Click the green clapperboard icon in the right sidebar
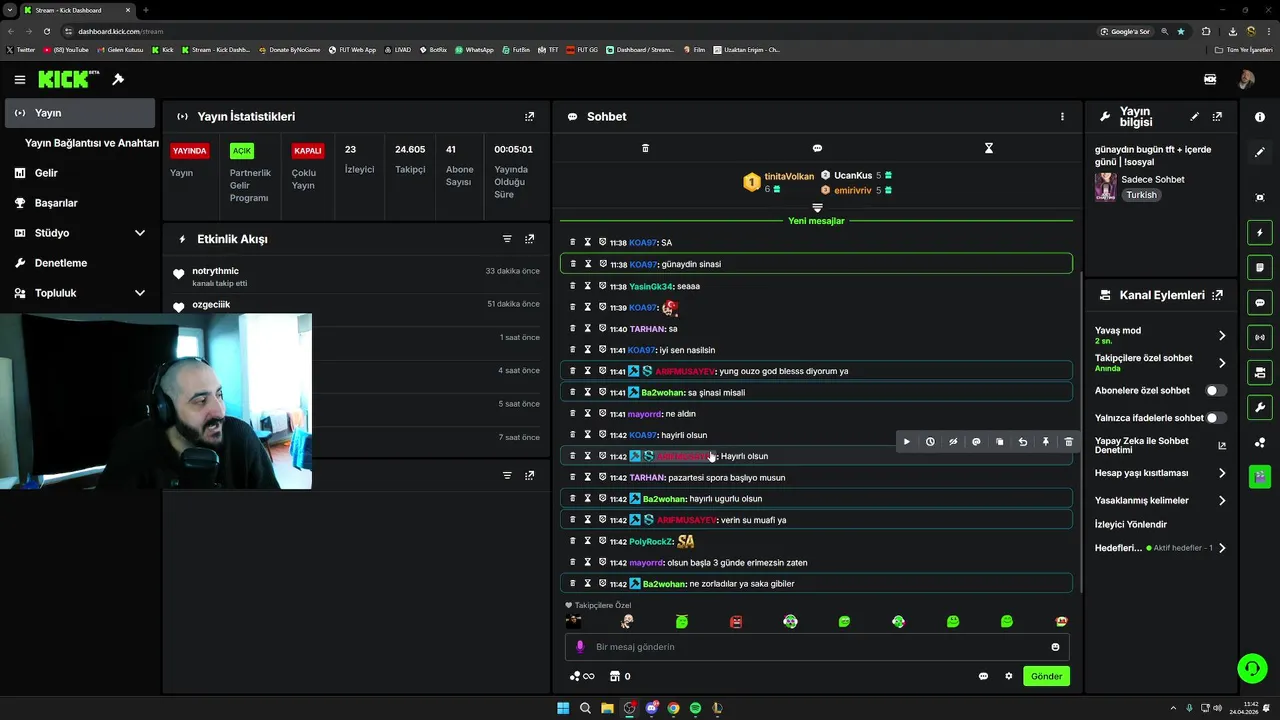This screenshot has height=720, width=1280. (x=1260, y=476)
